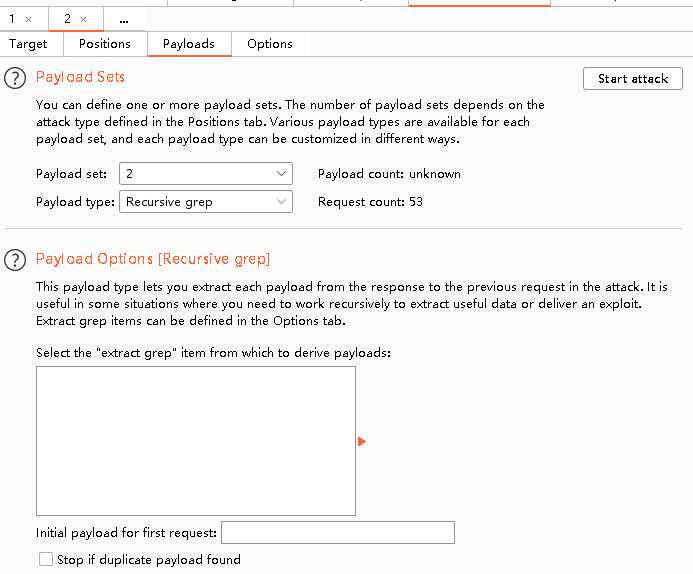Focus the Initial payload for first request field
693x574 pixels.
tap(338, 532)
